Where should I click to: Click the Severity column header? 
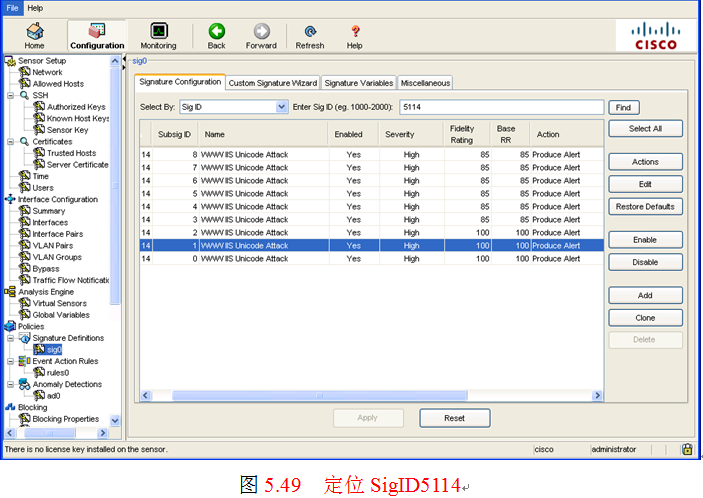click(411, 134)
